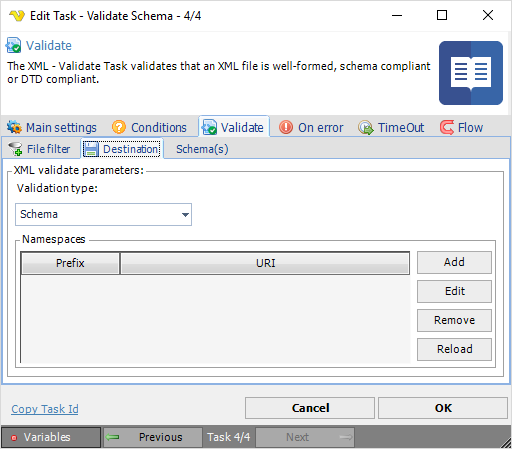
Task: Click the red Flow arrow icon
Action: (447, 127)
